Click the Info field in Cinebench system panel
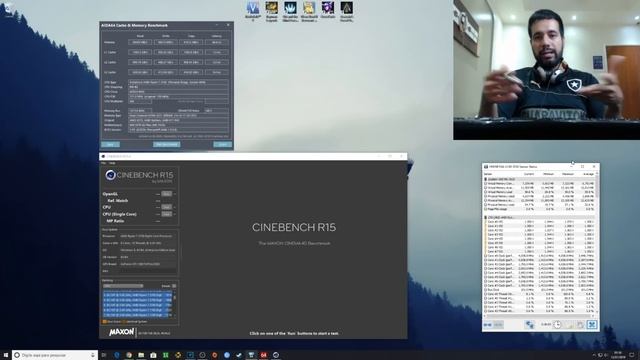This screenshot has height=360, width=640. click(x=148, y=271)
